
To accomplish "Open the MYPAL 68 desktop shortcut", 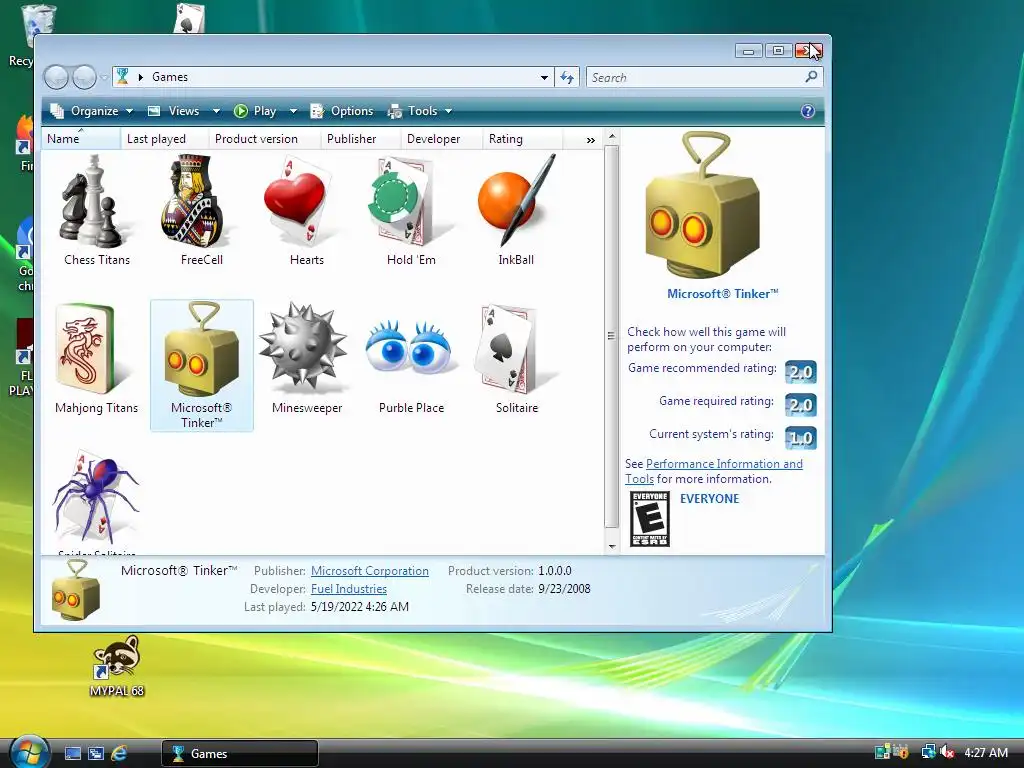I will click(x=116, y=666).
